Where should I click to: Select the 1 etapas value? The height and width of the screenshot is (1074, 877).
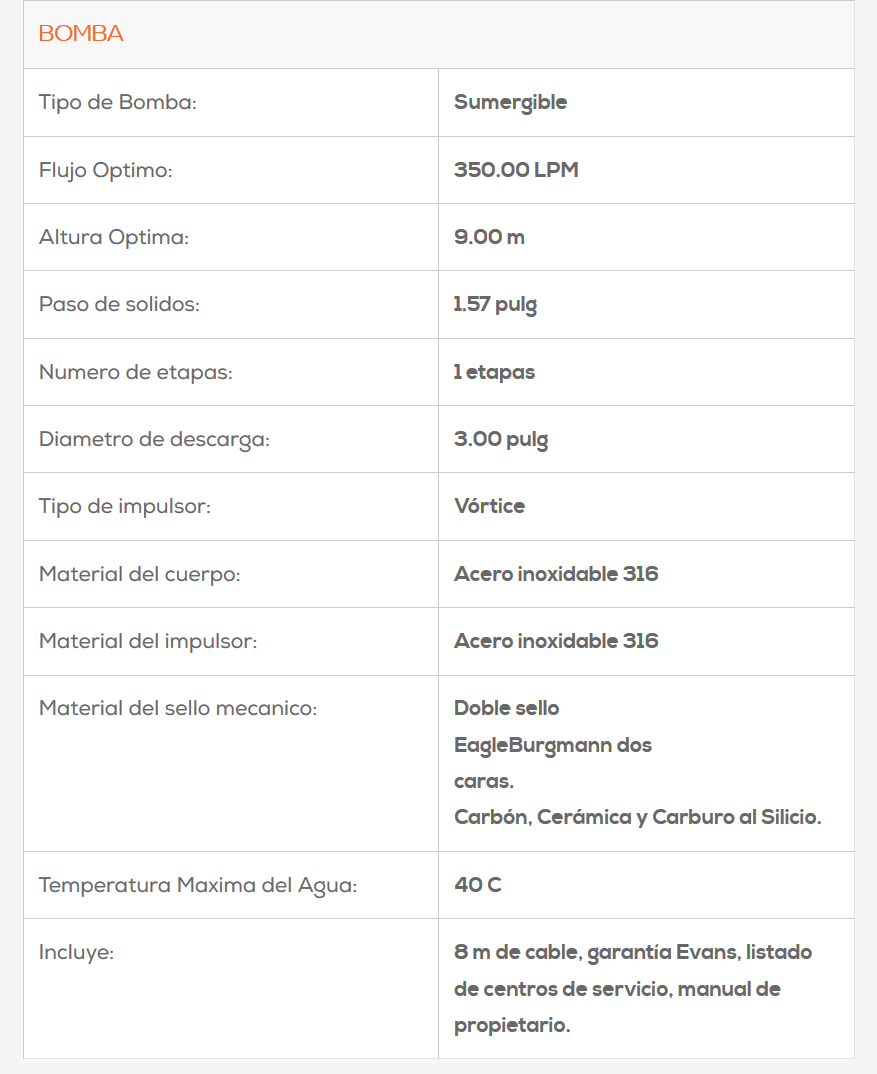[494, 372]
